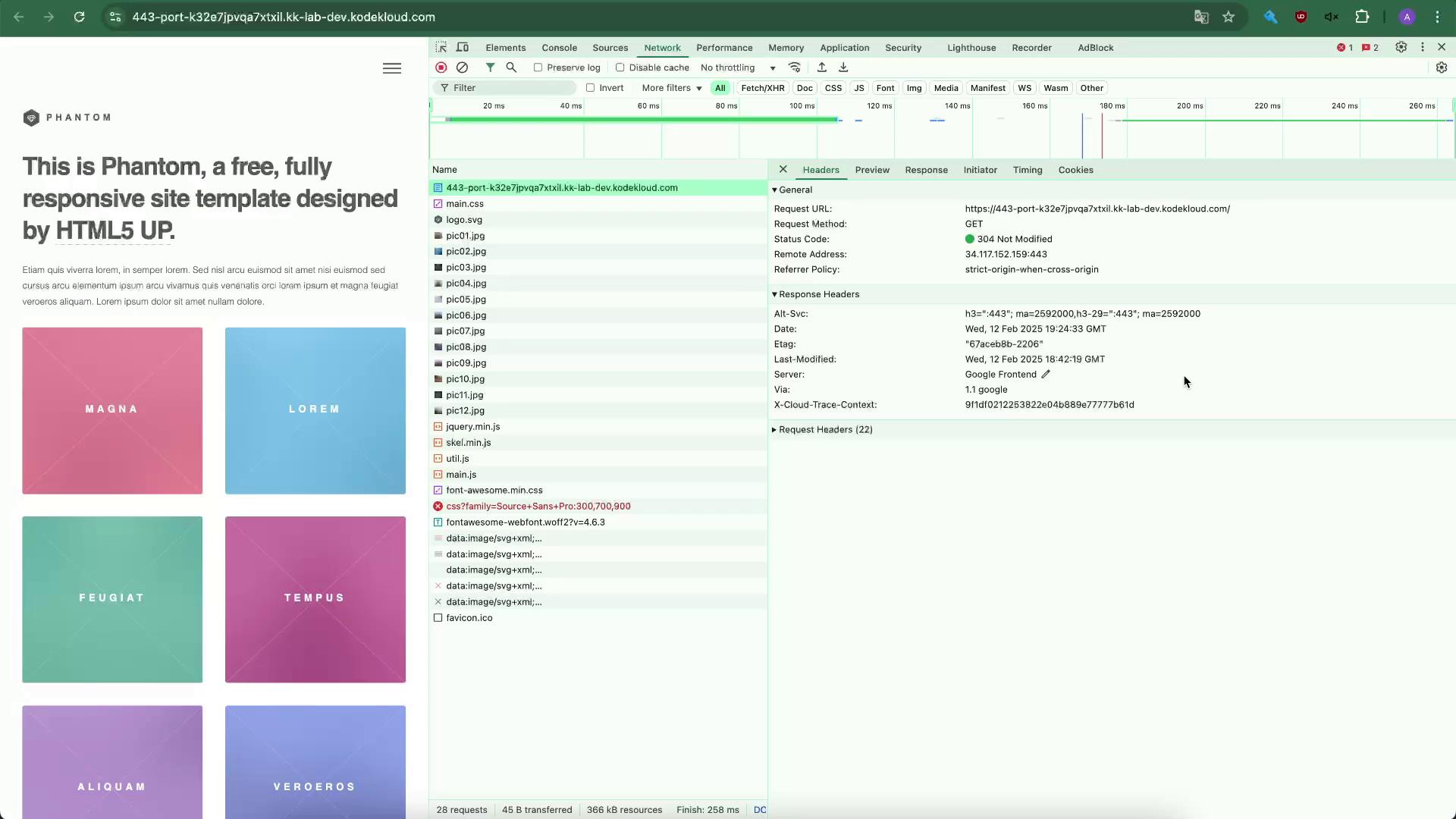The height and width of the screenshot is (819, 1456).
Task: Switch to the Timing tab
Action: click(x=1027, y=170)
